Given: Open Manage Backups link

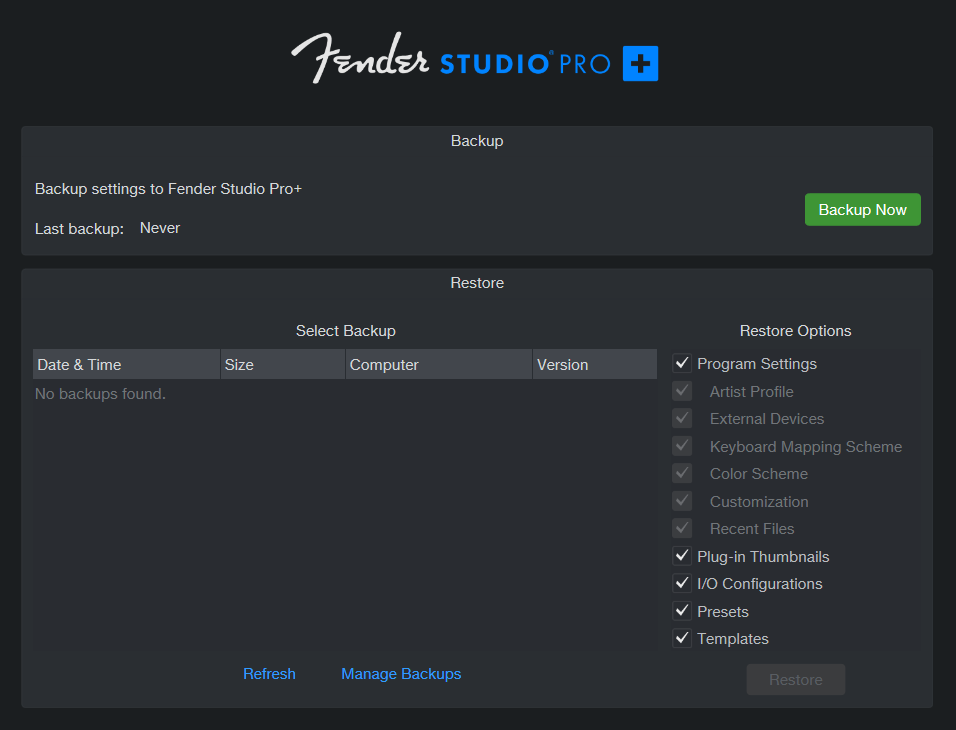Looking at the screenshot, I should tap(401, 674).
